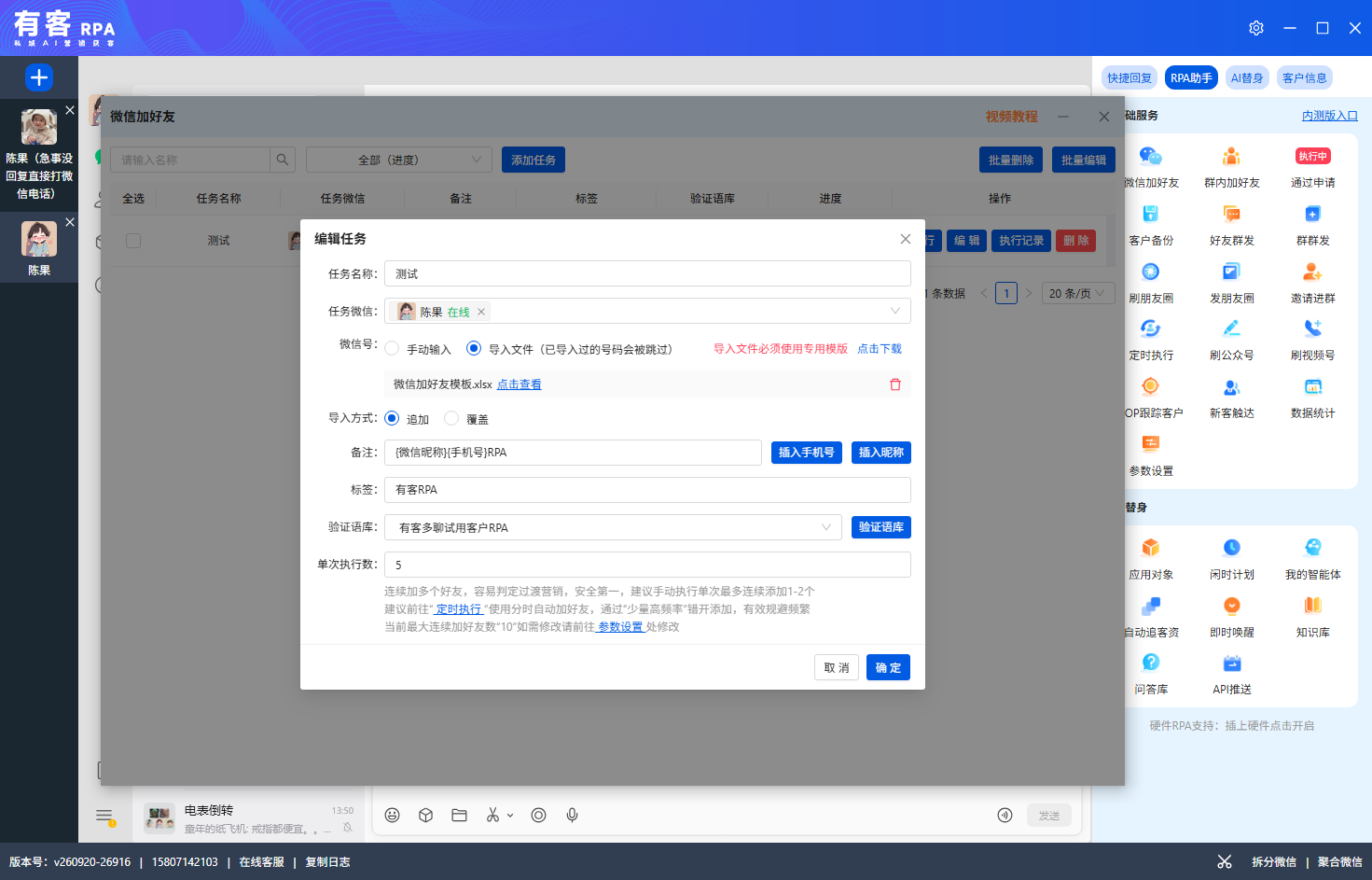The height and width of the screenshot is (880, 1372).
Task: Select the 导入文件 radio option
Action: pyautogui.click(x=474, y=349)
